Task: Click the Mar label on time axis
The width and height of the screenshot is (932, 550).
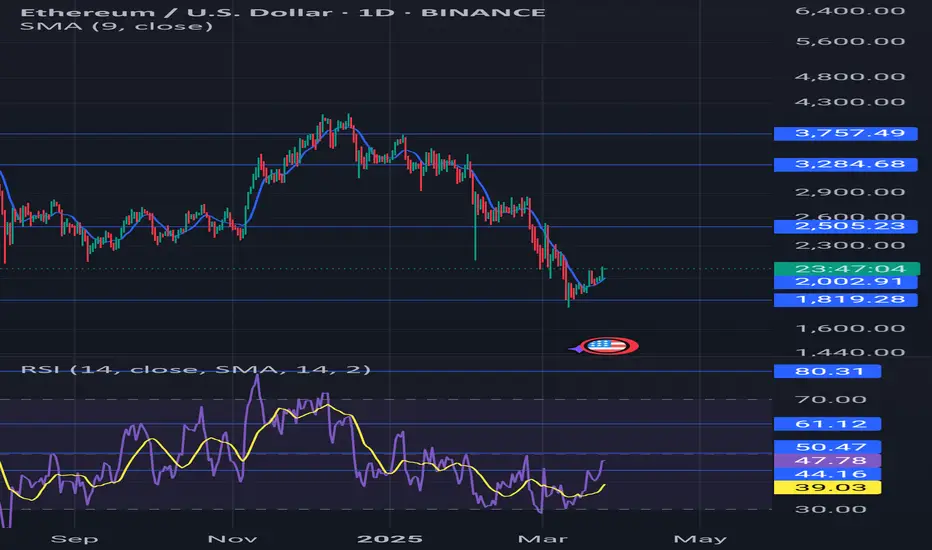Action: click(x=543, y=539)
